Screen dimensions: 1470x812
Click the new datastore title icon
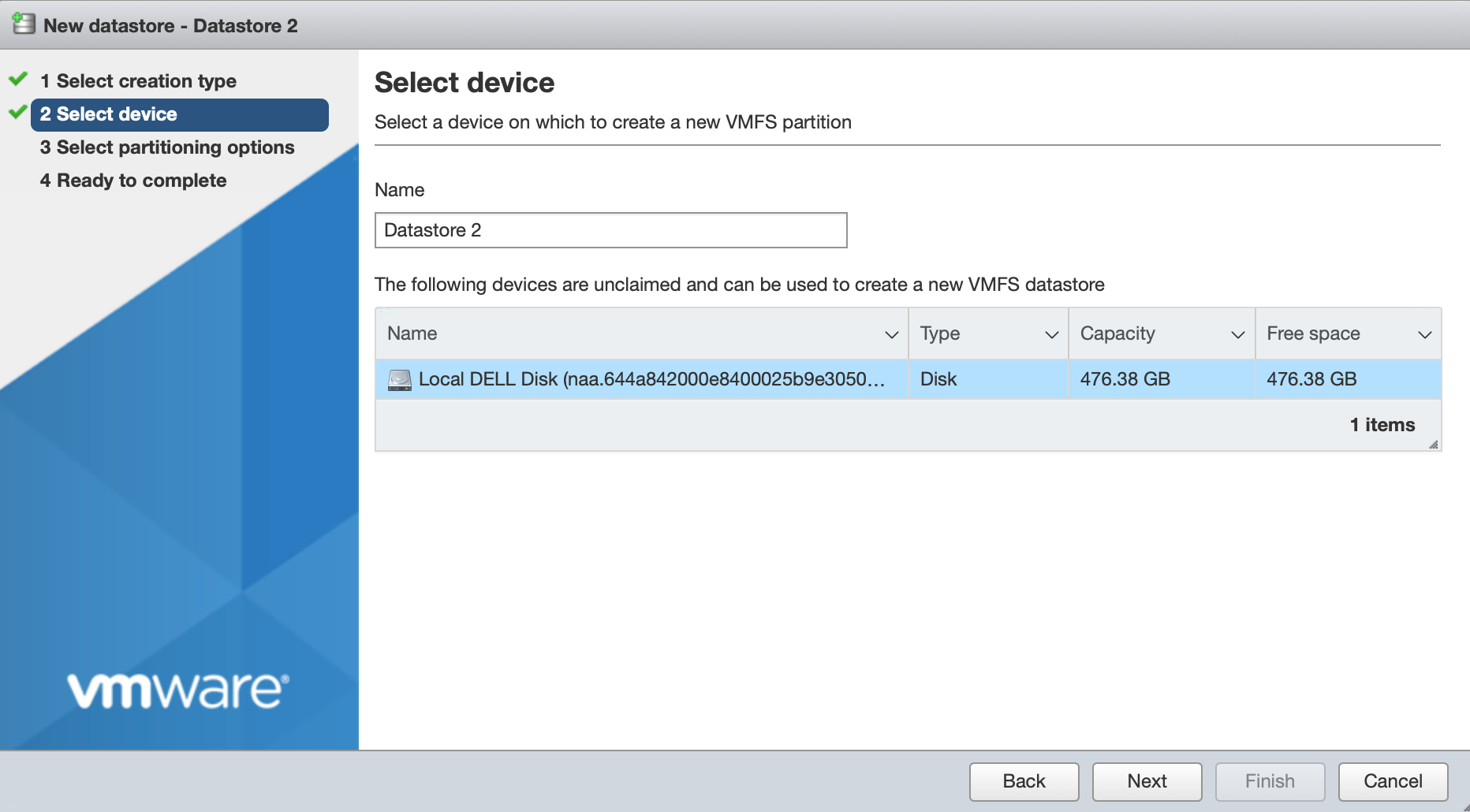point(24,24)
